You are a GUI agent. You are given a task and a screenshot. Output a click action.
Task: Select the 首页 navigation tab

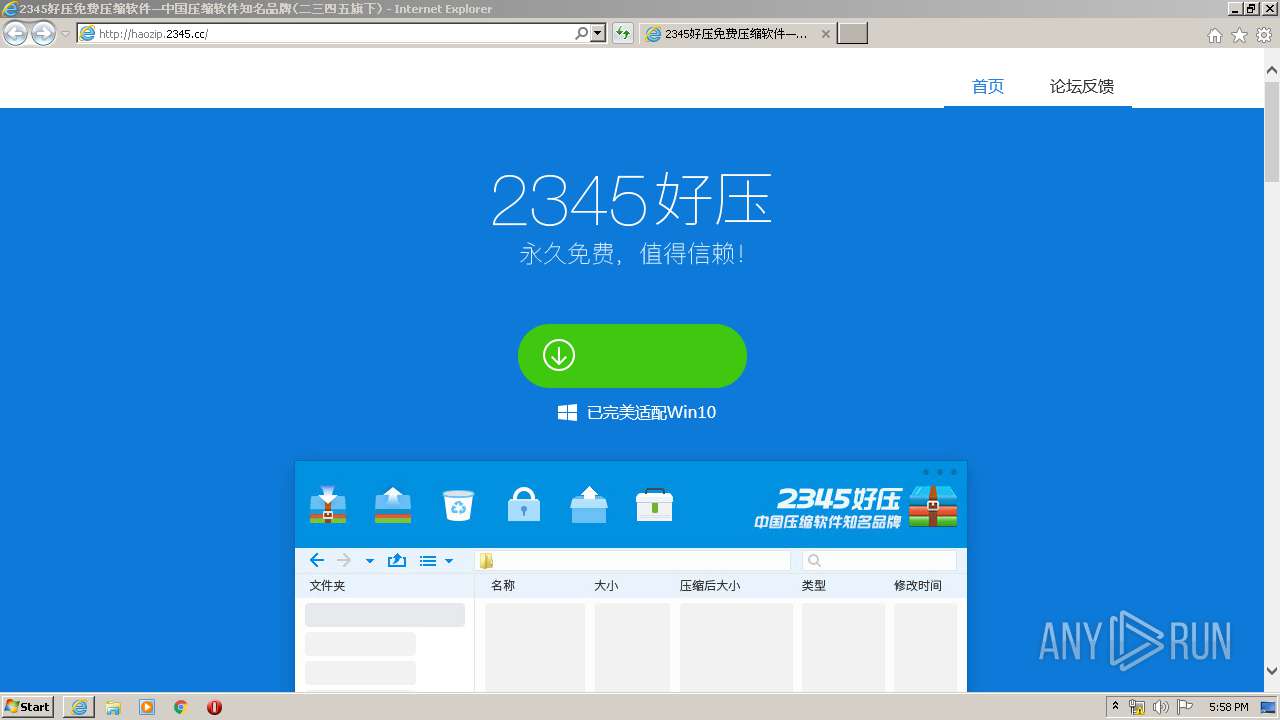point(988,87)
